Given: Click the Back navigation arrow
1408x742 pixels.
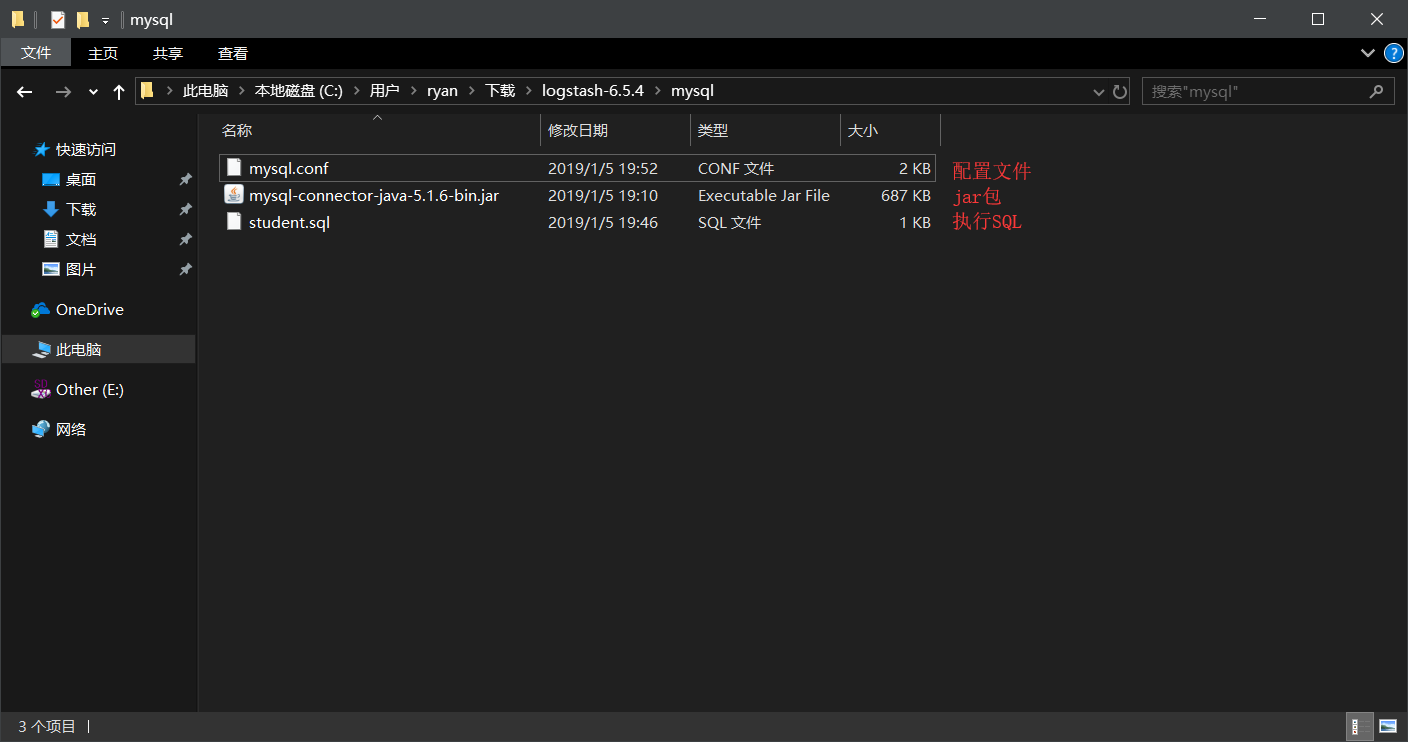Looking at the screenshot, I should [25, 91].
